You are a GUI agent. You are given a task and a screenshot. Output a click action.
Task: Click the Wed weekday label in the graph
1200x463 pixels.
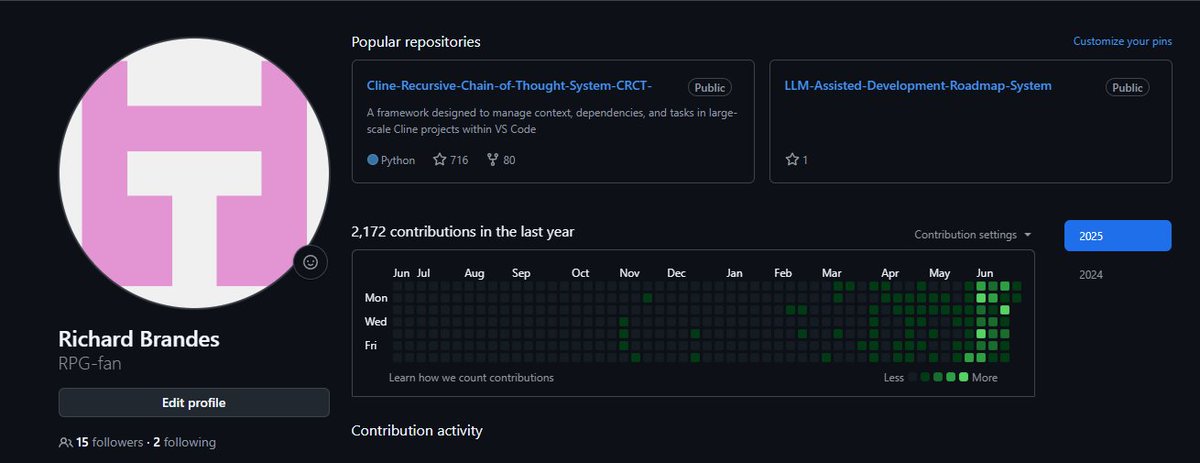[376, 322]
